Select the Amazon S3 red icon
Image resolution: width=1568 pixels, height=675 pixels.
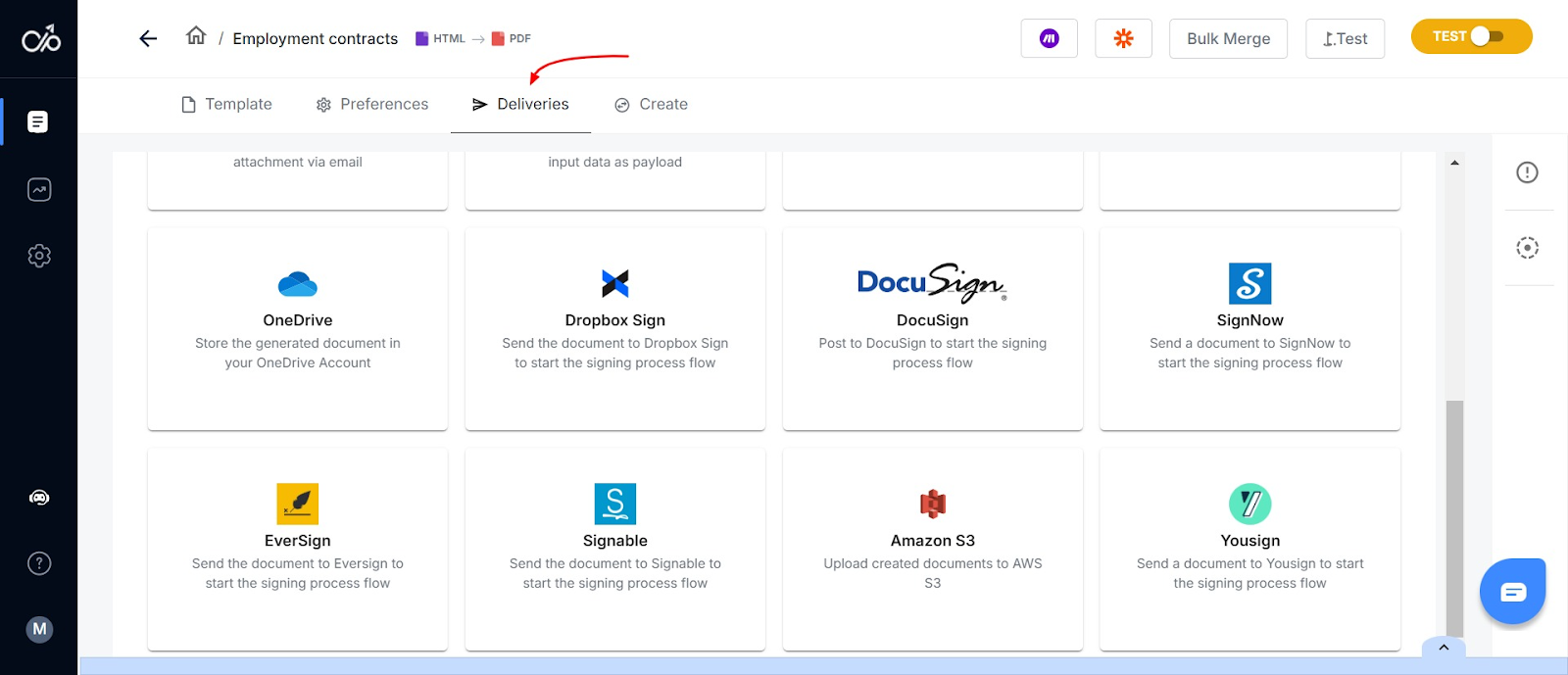point(933,504)
